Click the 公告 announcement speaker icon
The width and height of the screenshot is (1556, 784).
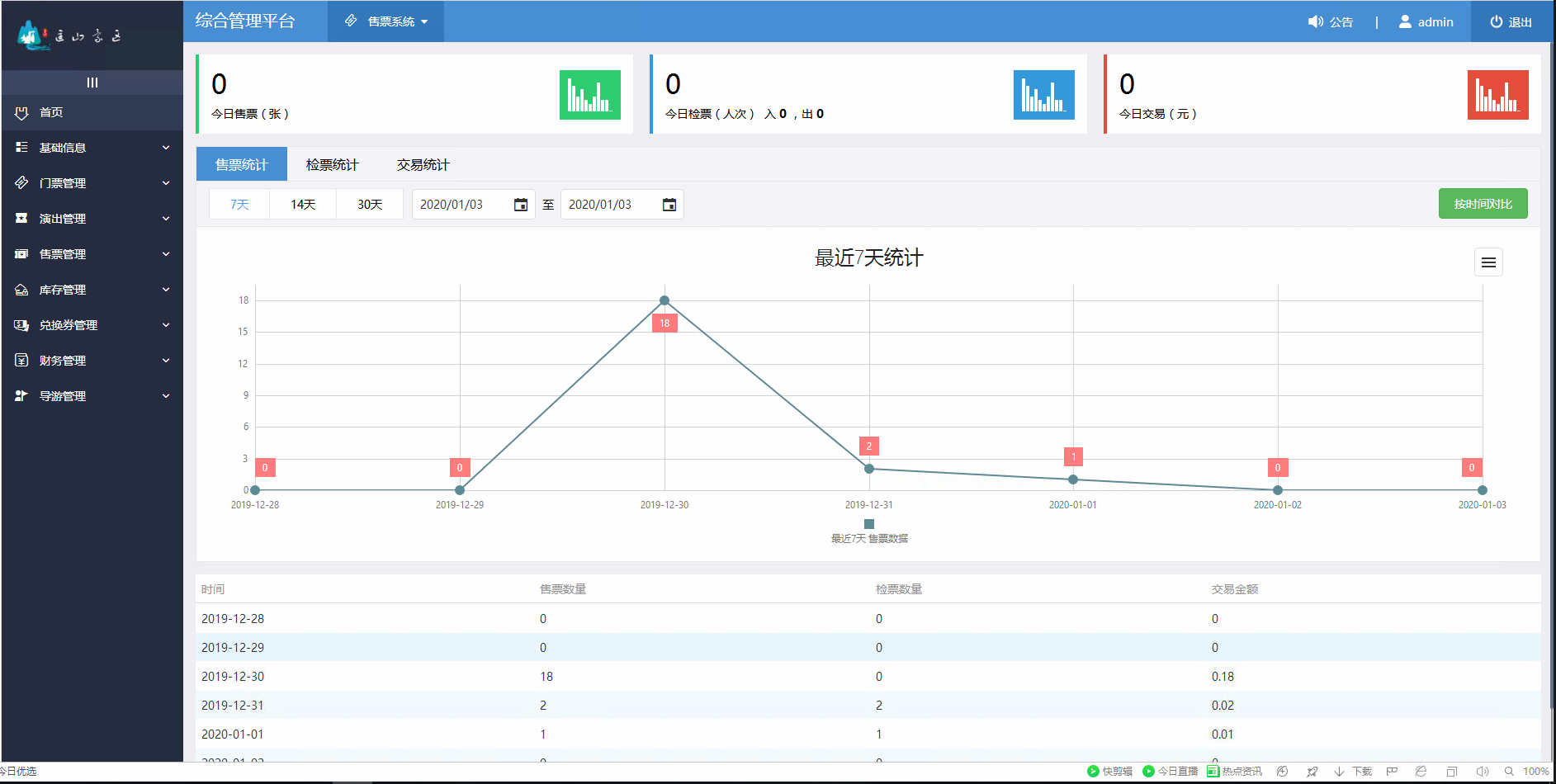click(1316, 22)
